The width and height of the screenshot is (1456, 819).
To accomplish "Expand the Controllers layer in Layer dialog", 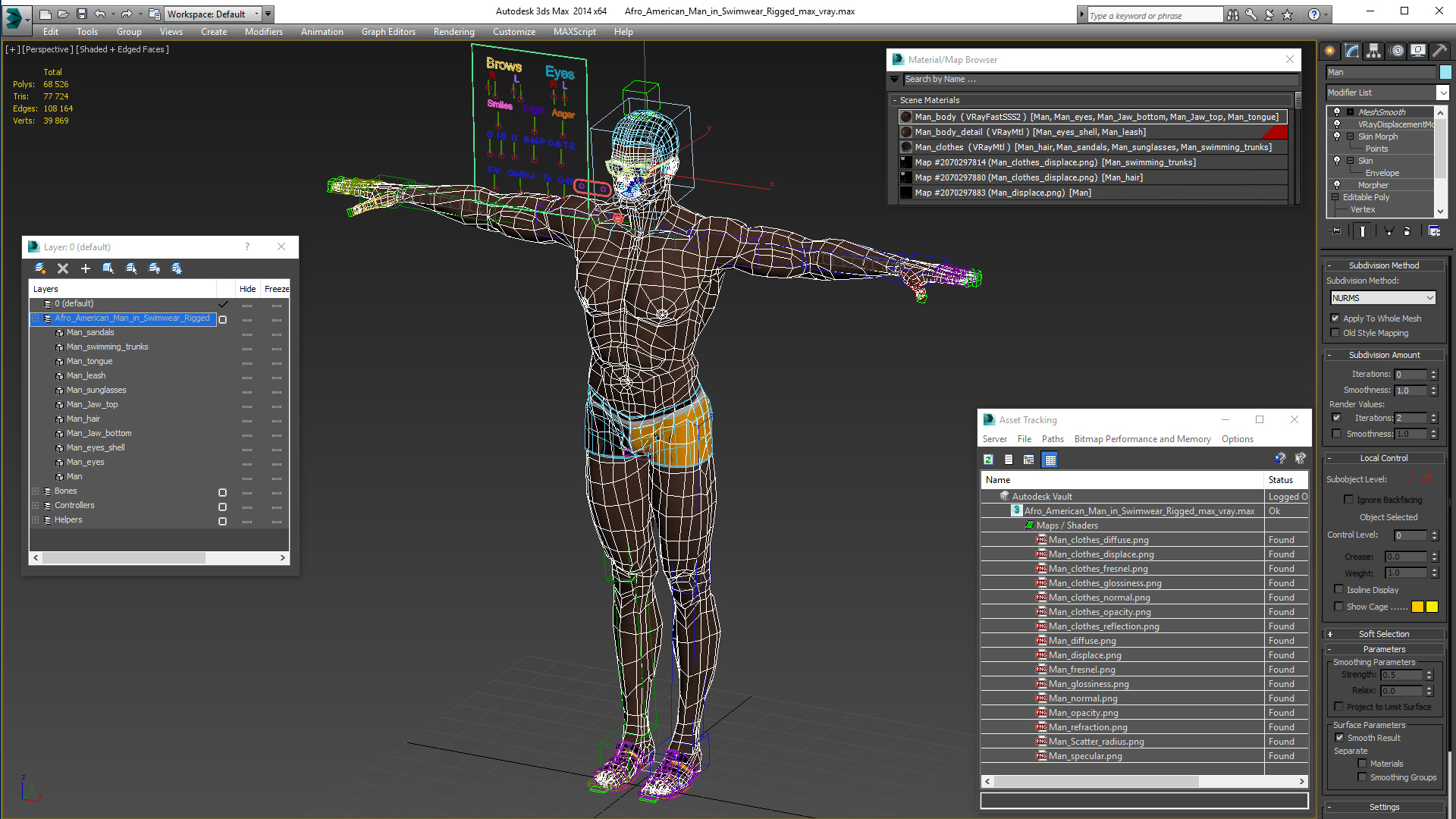I will pos(35,506).
